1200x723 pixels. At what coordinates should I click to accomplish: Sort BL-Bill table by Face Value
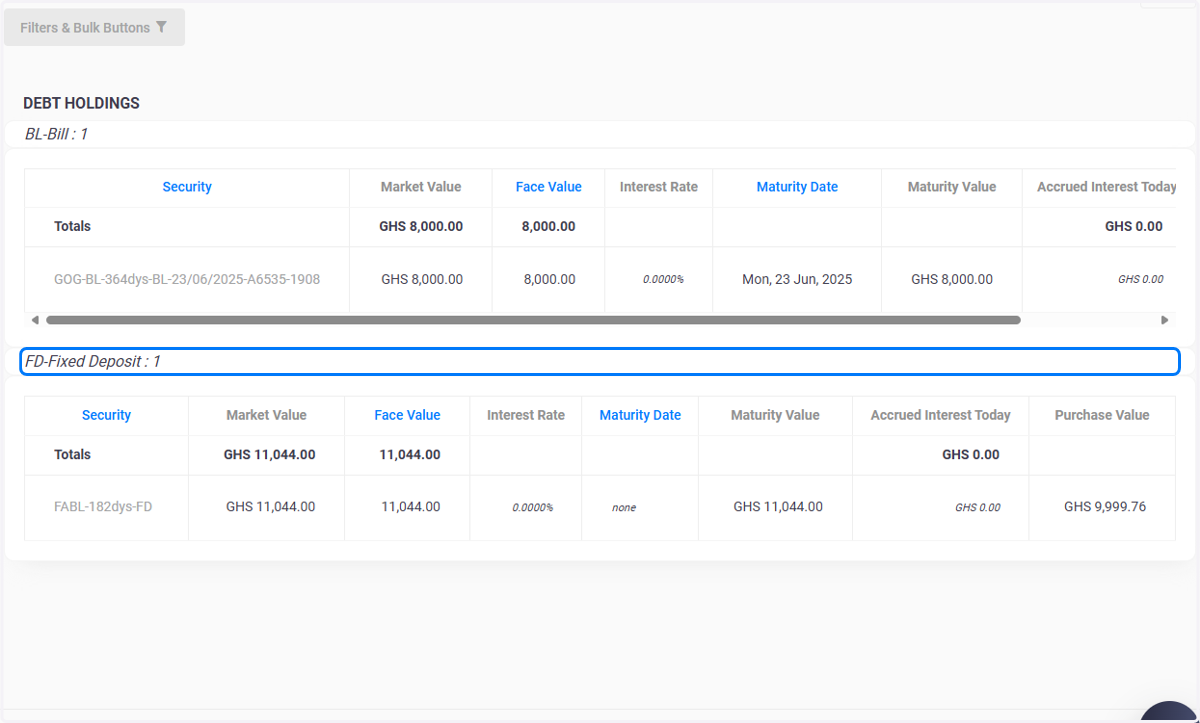click(548, 187)
